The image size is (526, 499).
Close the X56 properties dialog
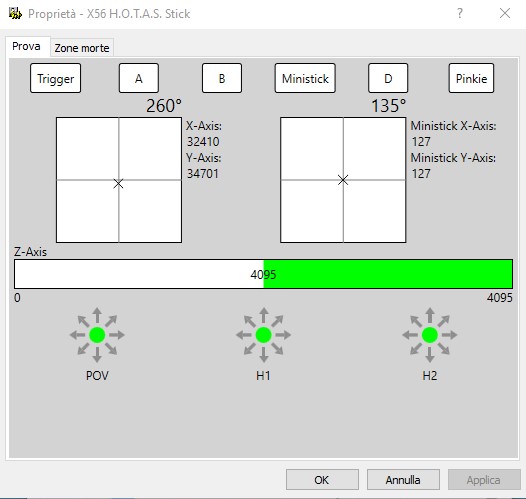click(x=505, y=13)
